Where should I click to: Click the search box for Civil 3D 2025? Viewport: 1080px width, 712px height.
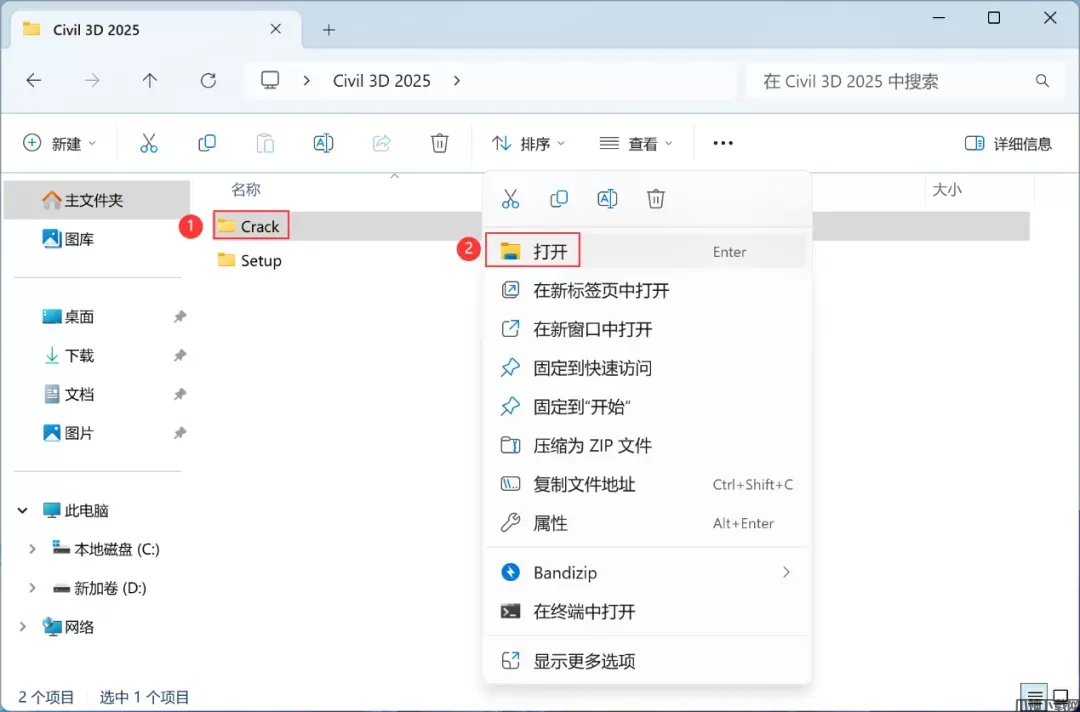890,81
